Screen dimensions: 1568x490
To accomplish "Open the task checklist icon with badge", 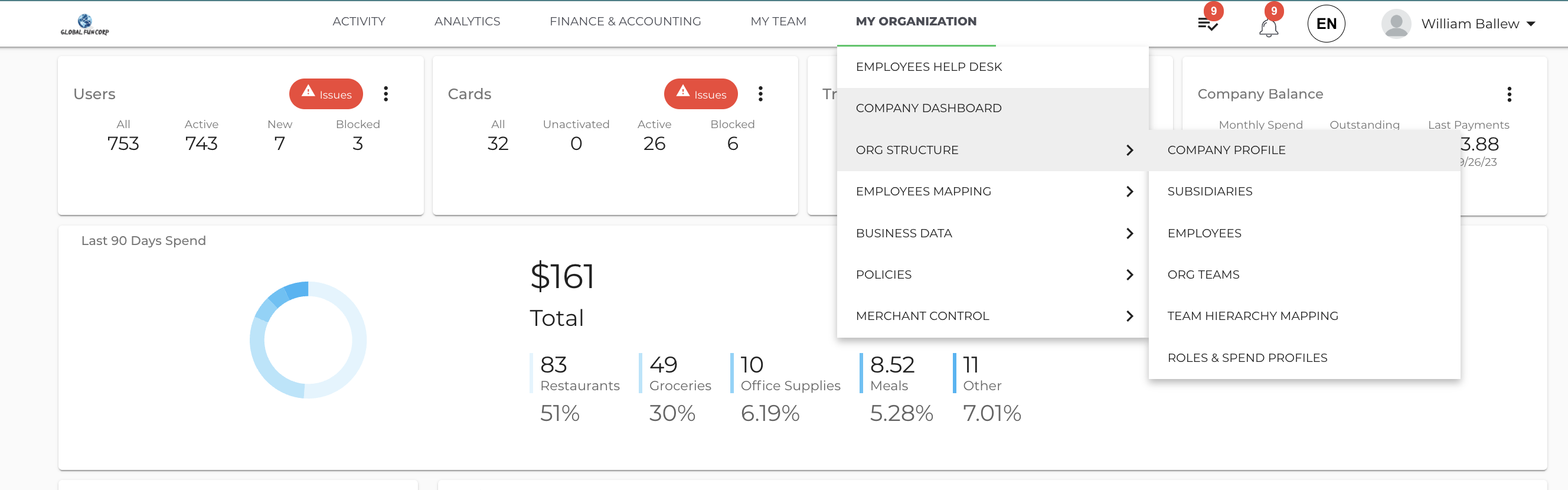I will point(1208,24).
